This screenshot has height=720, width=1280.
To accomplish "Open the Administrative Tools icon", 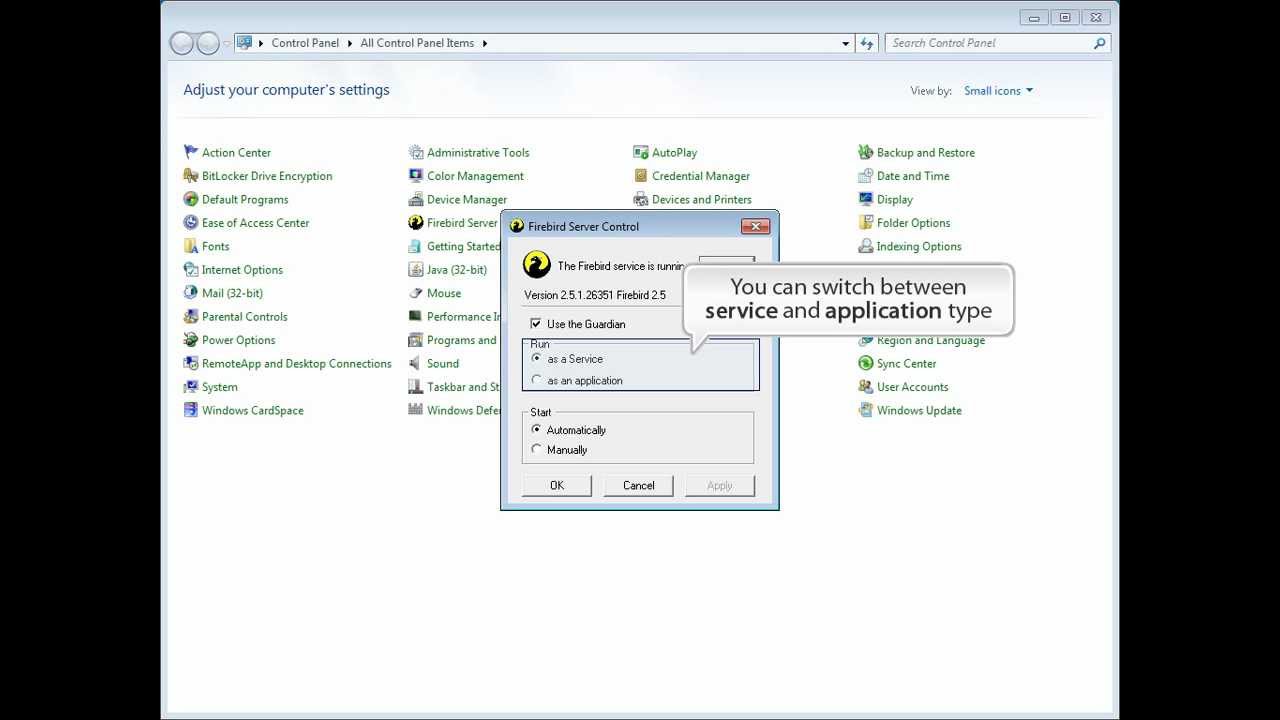I will point(416,152).
